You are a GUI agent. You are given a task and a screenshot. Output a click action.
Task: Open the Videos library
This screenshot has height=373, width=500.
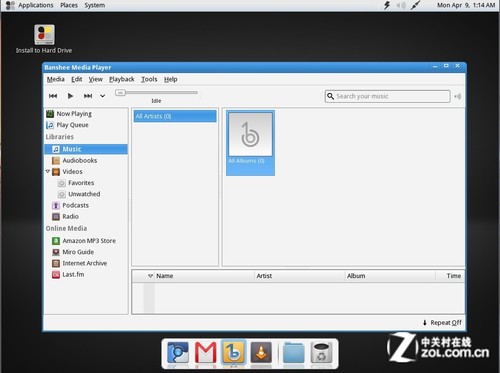[86, 172]
